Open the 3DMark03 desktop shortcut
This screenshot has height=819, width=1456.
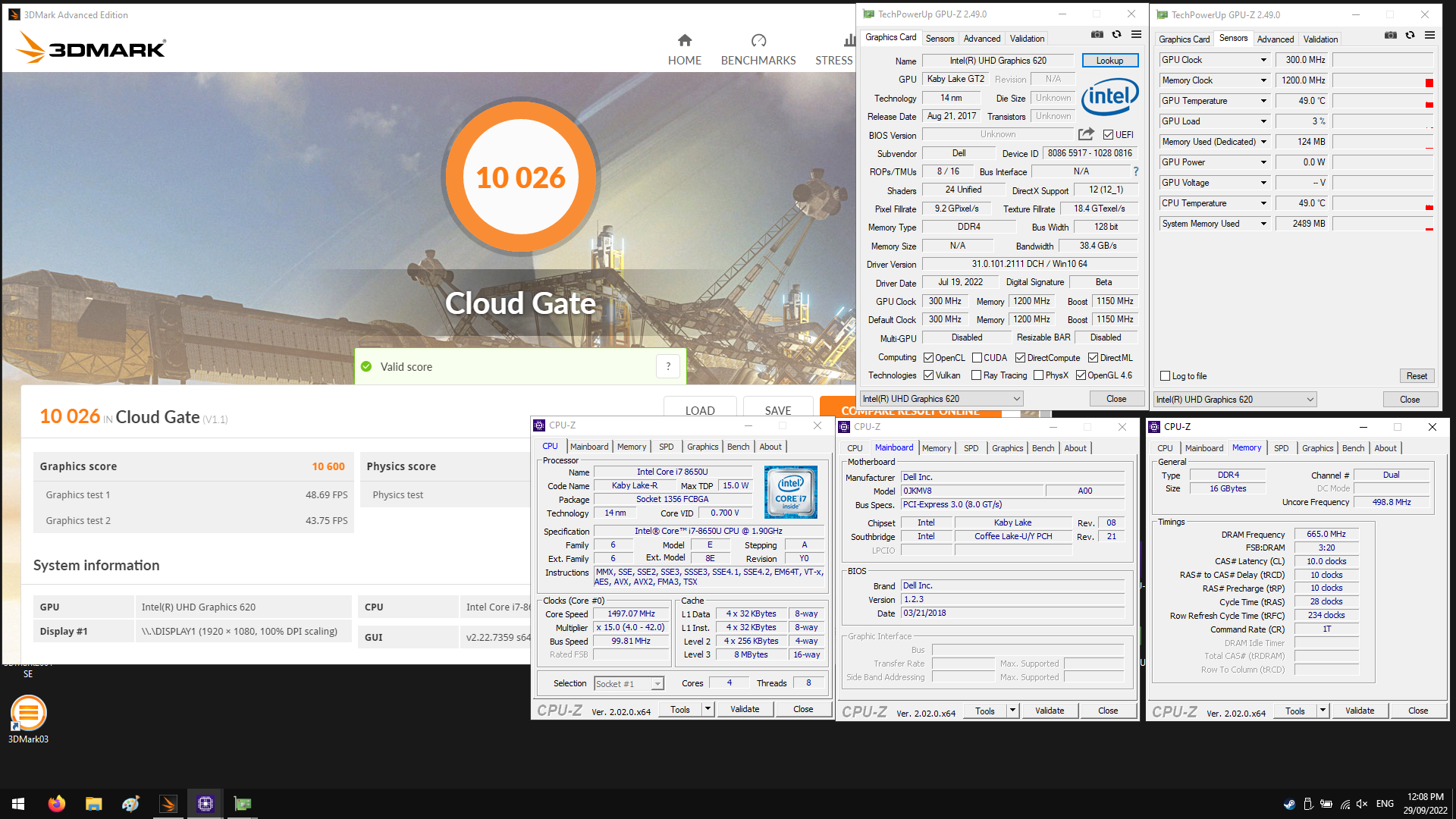pyautogui.click(x=28, y=718)
